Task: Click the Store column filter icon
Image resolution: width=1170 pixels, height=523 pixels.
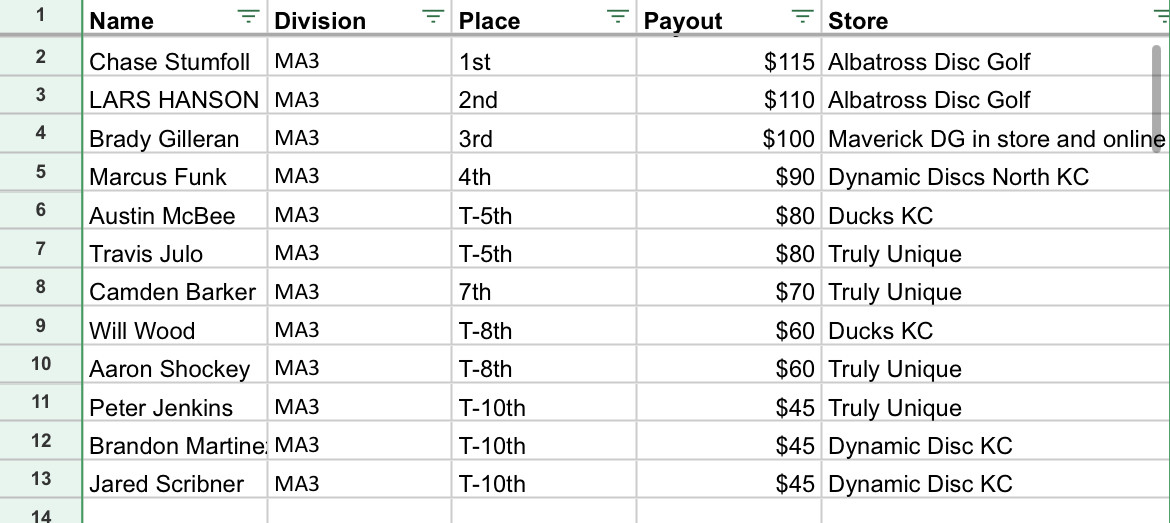Action: 1160,16
